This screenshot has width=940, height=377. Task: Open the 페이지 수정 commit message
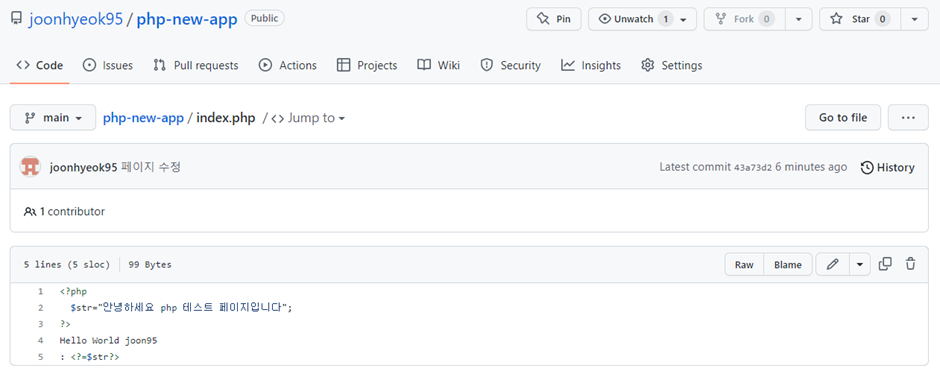click(x=151, y=167)
